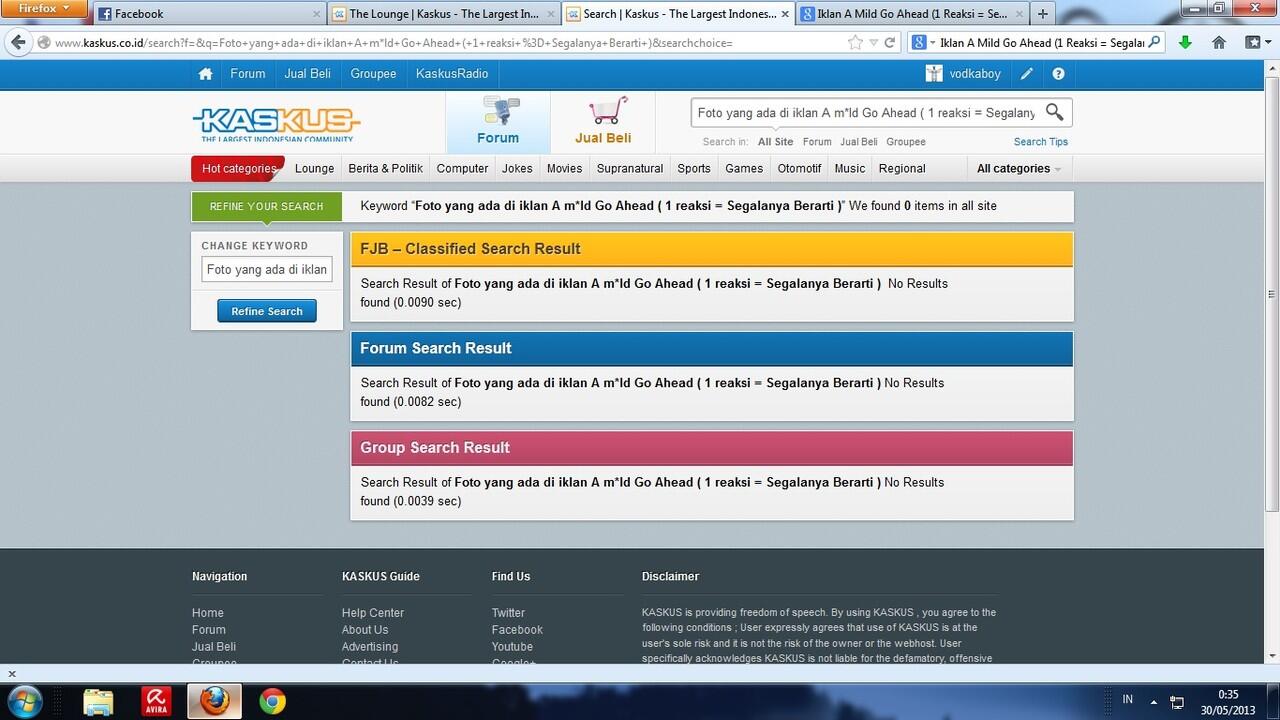Open the pencil edit icon next to vodkaboy
The height and width of the screenshot is (720, 1280).
point(1027,74)
